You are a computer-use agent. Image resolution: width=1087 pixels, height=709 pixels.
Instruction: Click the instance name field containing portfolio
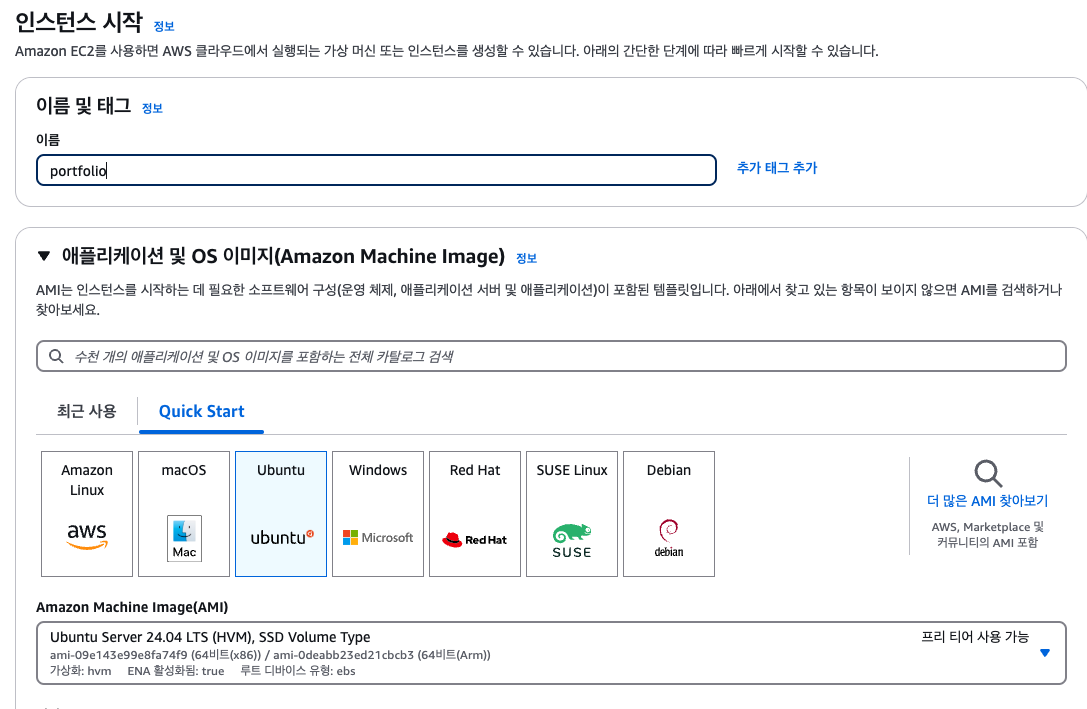(376, 170)
